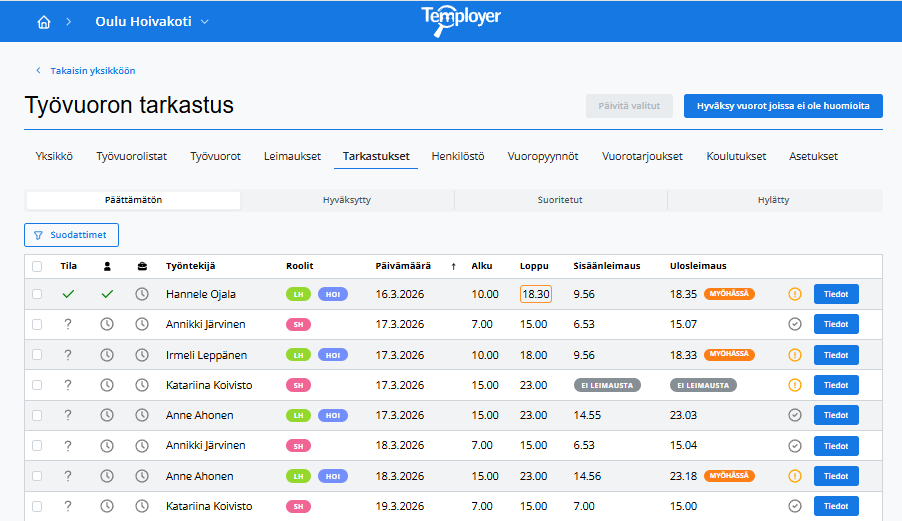Screen dimensions: 902x521
Task: Open the Asetukset tab
Action: coord(813,156)
